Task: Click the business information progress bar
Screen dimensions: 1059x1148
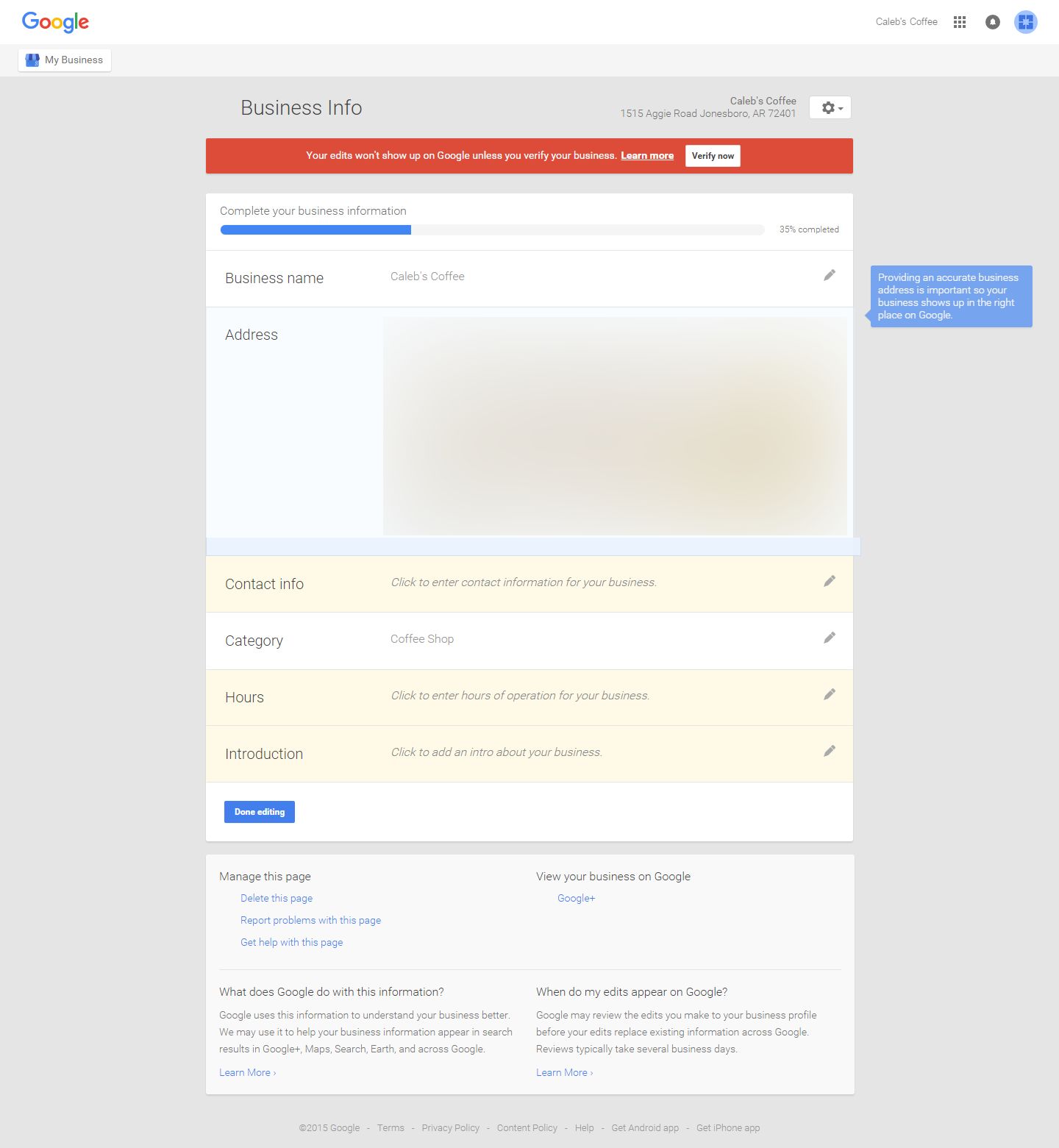Action: click(492, 230)
